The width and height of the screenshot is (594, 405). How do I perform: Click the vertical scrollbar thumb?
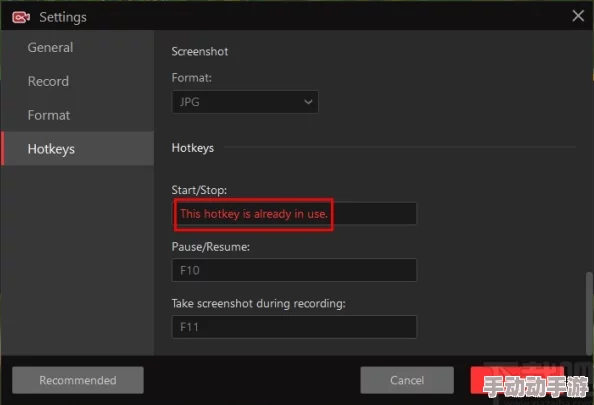[x=589, y=313]
